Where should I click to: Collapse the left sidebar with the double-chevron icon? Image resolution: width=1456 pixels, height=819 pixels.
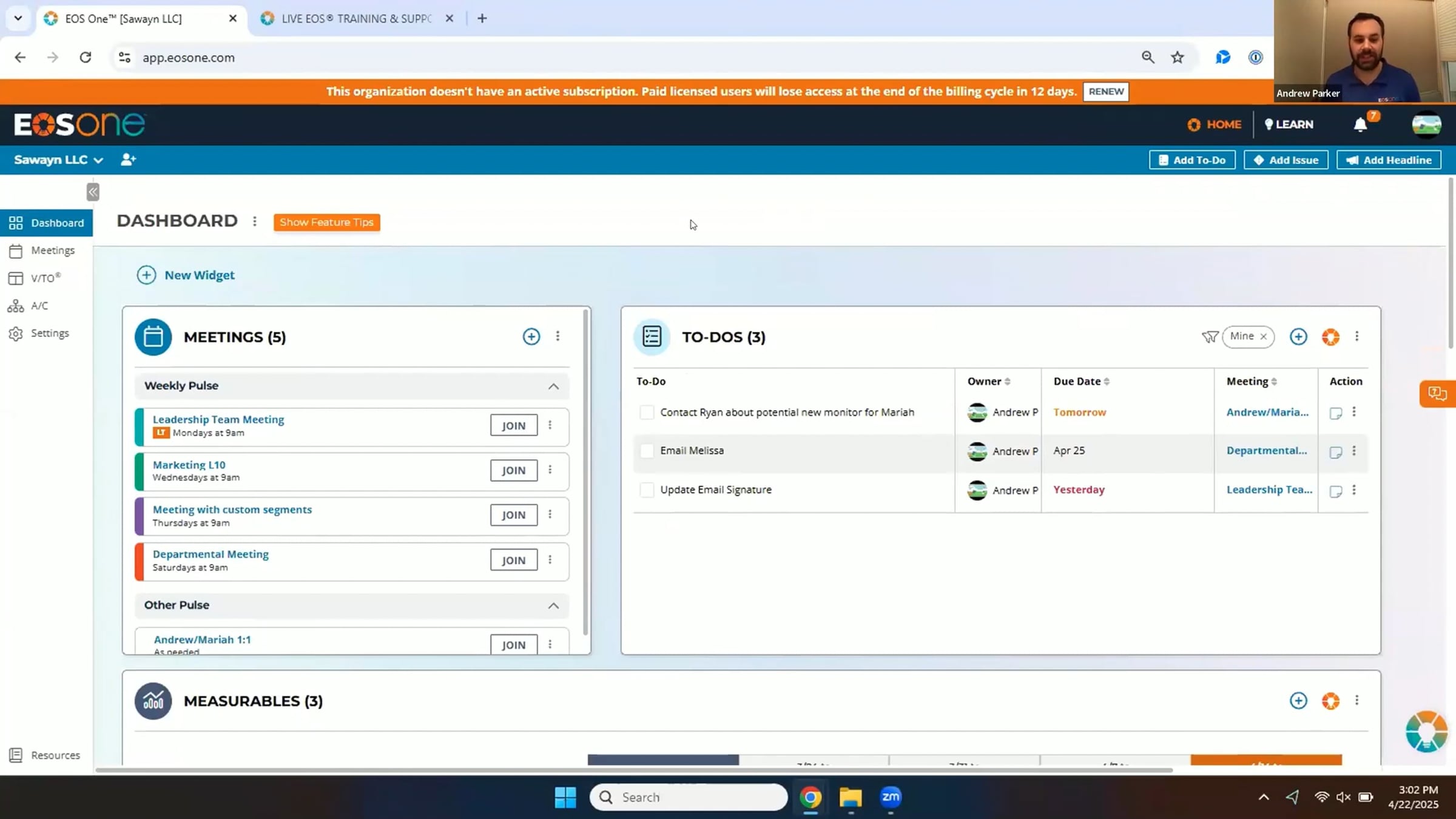click(93, 192)
